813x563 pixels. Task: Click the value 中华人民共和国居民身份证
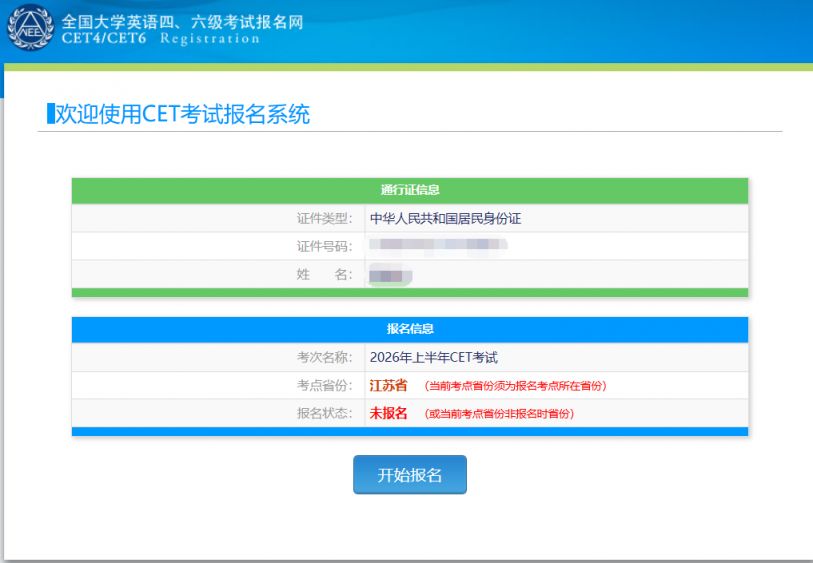[445, 218]
